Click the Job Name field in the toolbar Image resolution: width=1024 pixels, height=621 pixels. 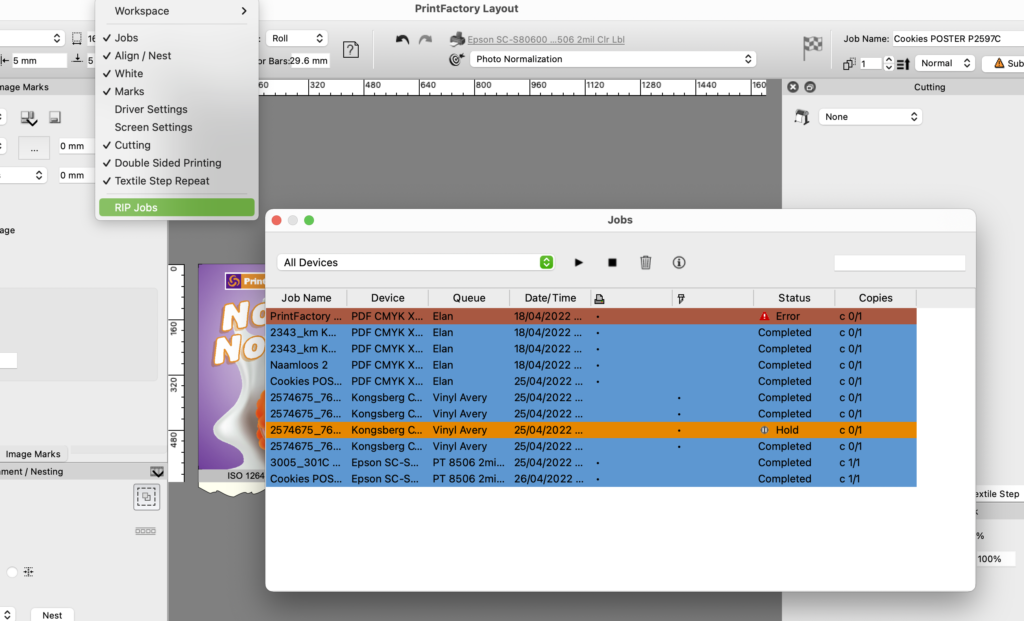[957, 39]
